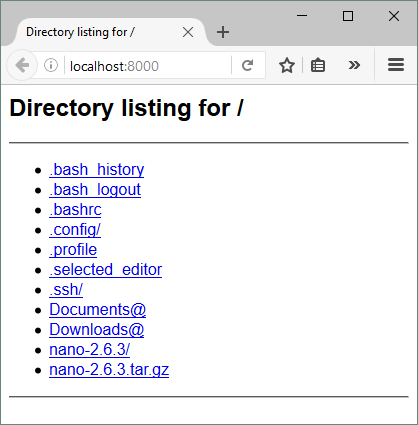Image resolution: width=418 pixels, height=425 pixels.
Task: Focus the localhost:8000 address bar
Action: click(x=147, y=66)
